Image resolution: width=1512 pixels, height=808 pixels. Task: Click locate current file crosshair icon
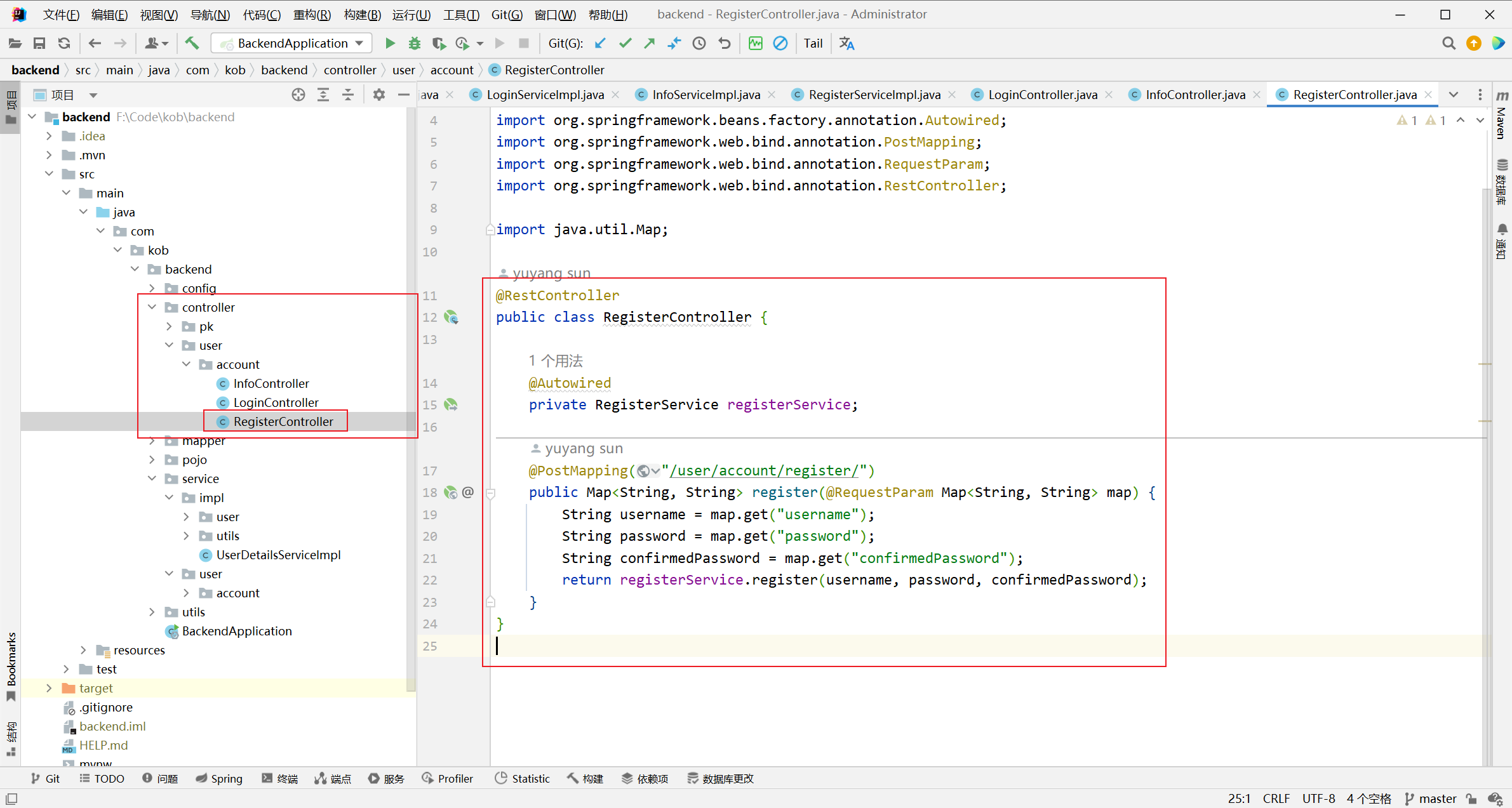click(298, 95)
